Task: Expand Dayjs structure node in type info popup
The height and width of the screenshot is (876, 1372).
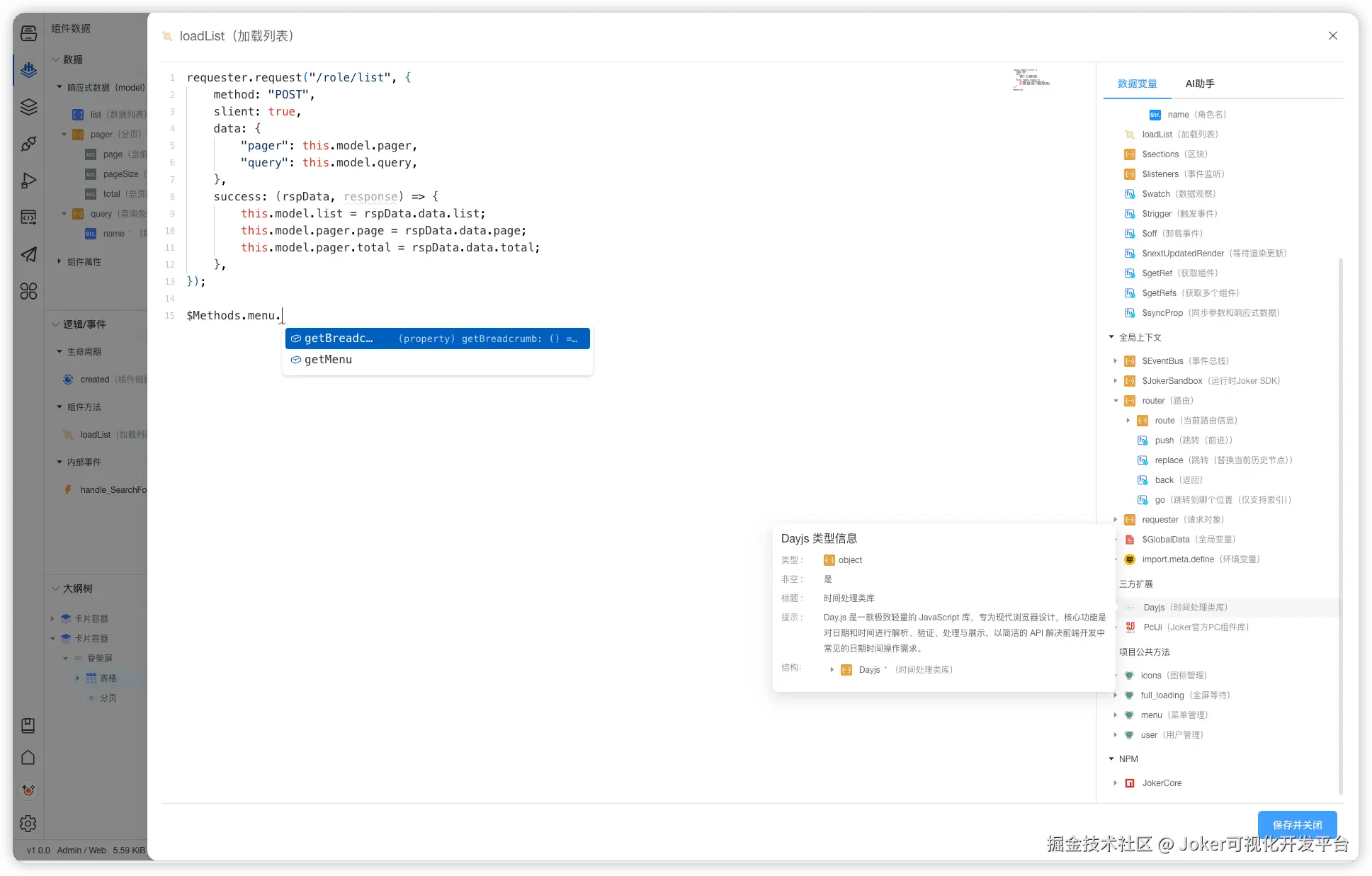Action: [x=832, y=670]
